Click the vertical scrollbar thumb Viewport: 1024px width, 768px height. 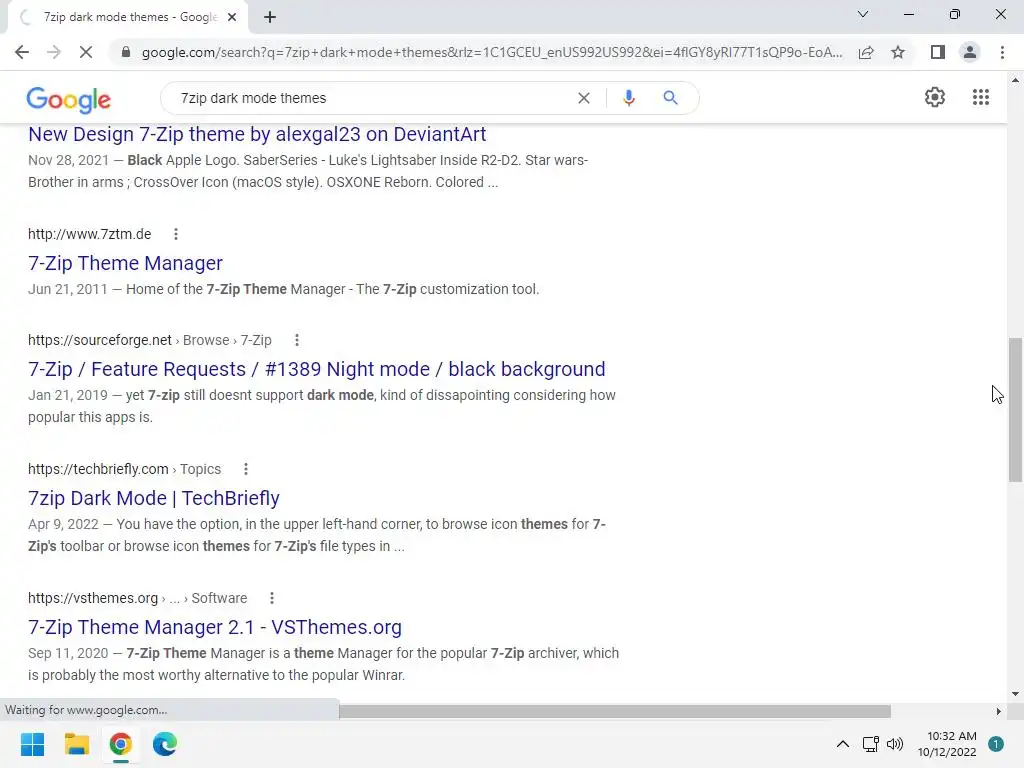[x=1015, y=409]
